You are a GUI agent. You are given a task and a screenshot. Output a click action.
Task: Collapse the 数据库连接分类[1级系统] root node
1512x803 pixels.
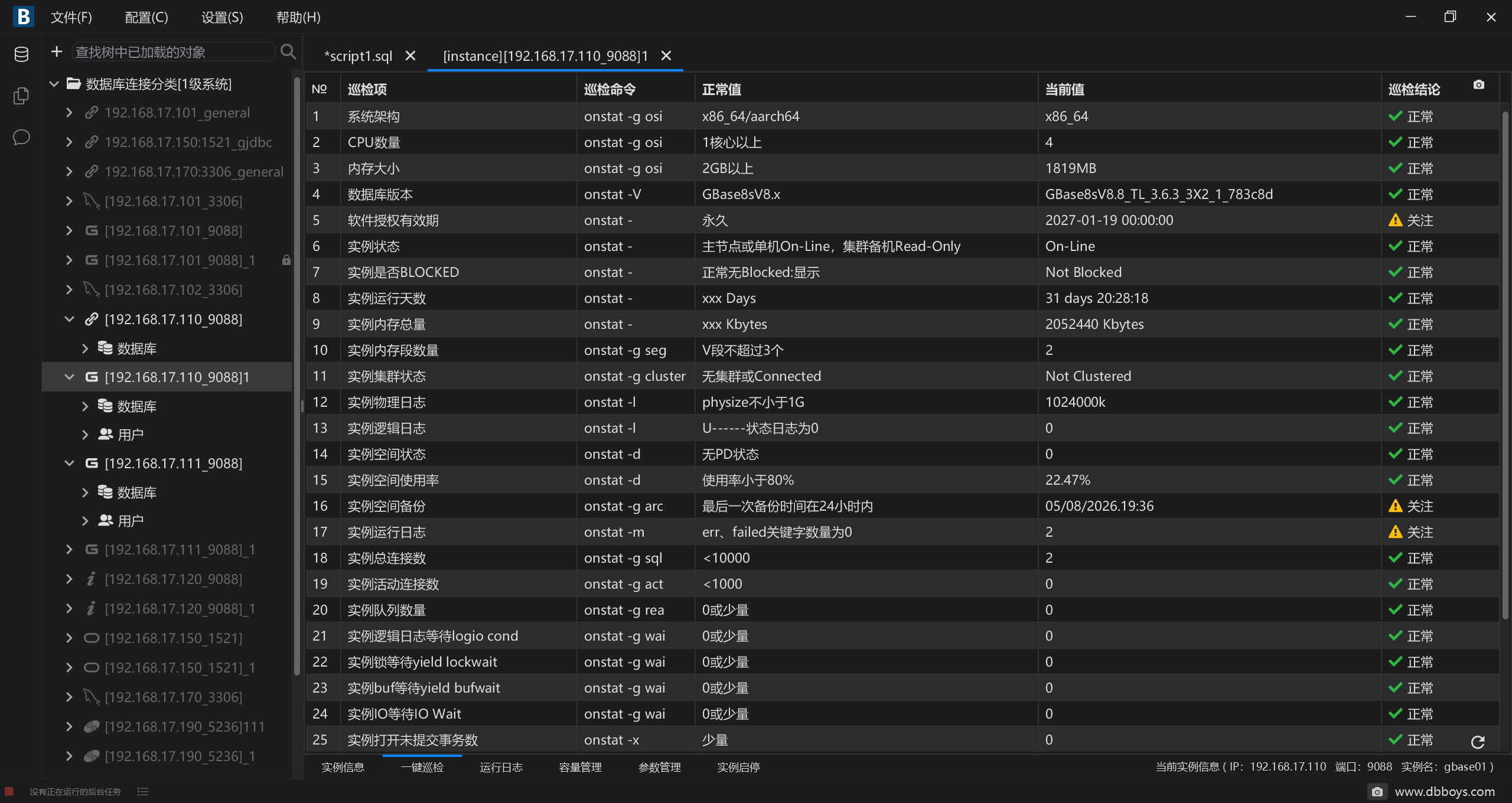[54, 84]
